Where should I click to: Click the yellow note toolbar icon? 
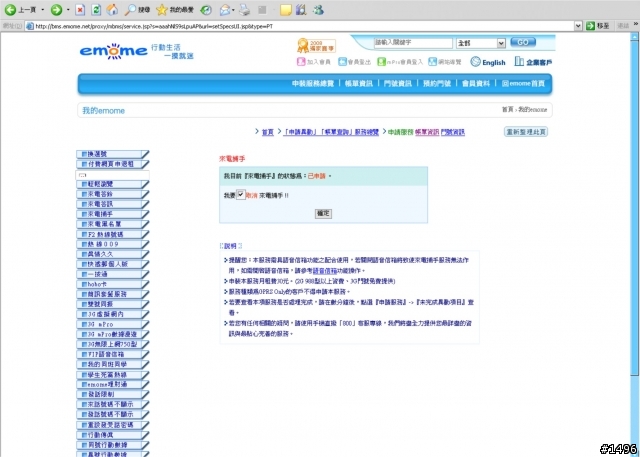[x=286, y=10]
